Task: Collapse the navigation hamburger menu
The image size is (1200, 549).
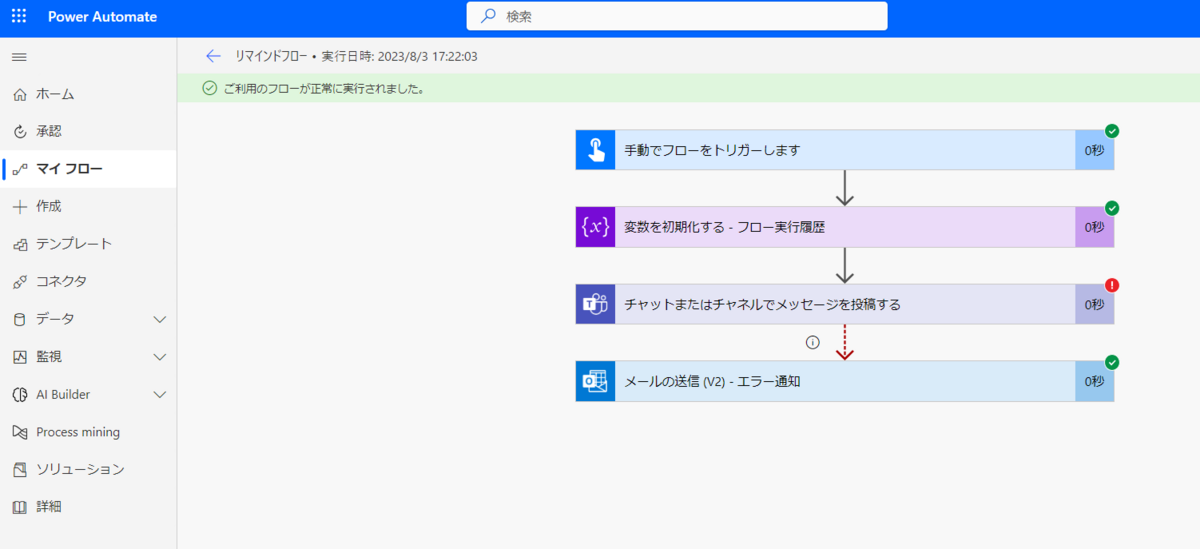Action: tap(19, 57)
